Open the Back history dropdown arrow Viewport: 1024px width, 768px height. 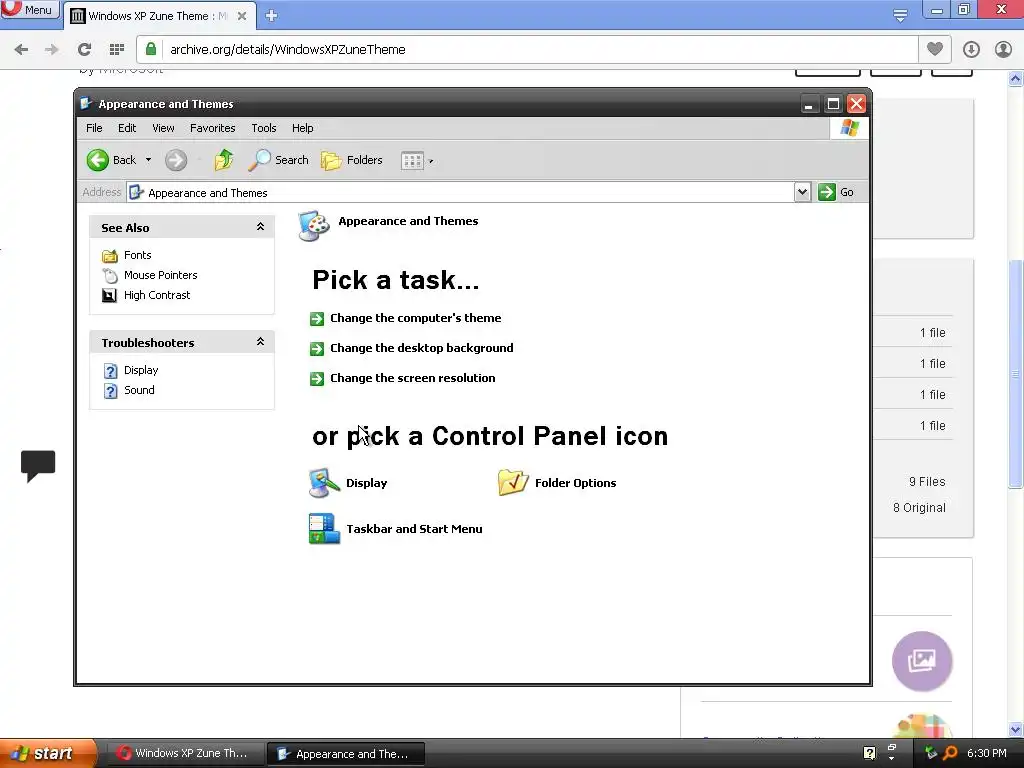148,160
